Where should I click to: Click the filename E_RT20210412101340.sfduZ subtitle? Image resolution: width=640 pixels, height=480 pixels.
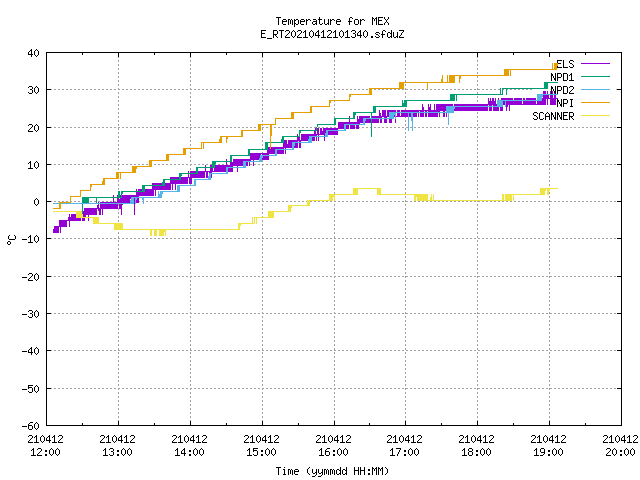(x=332, y=34)
